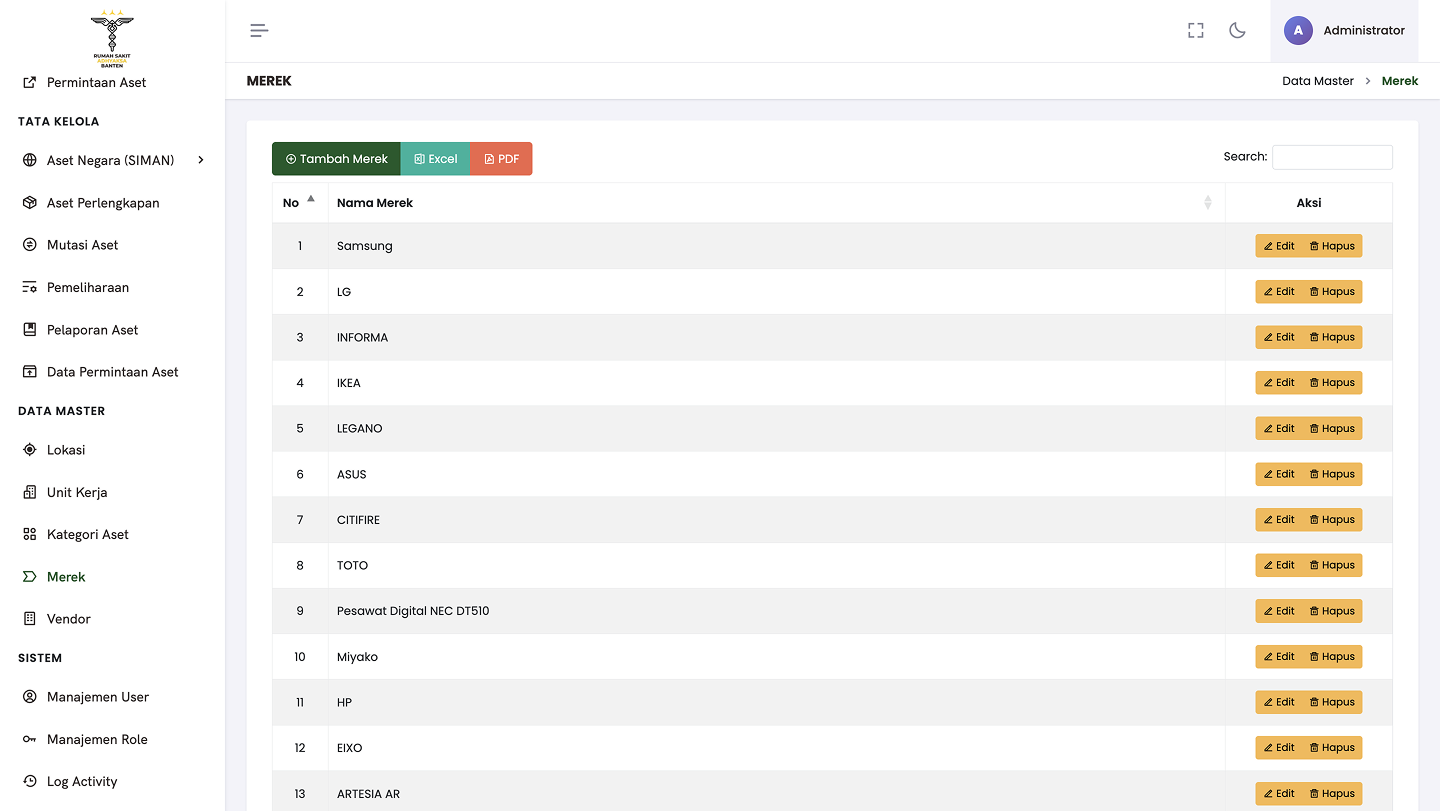This screenshot has height=811, width=1440.
Task: Click the Merek breadcrumb at top right
Action: (x=1400, y=81)
